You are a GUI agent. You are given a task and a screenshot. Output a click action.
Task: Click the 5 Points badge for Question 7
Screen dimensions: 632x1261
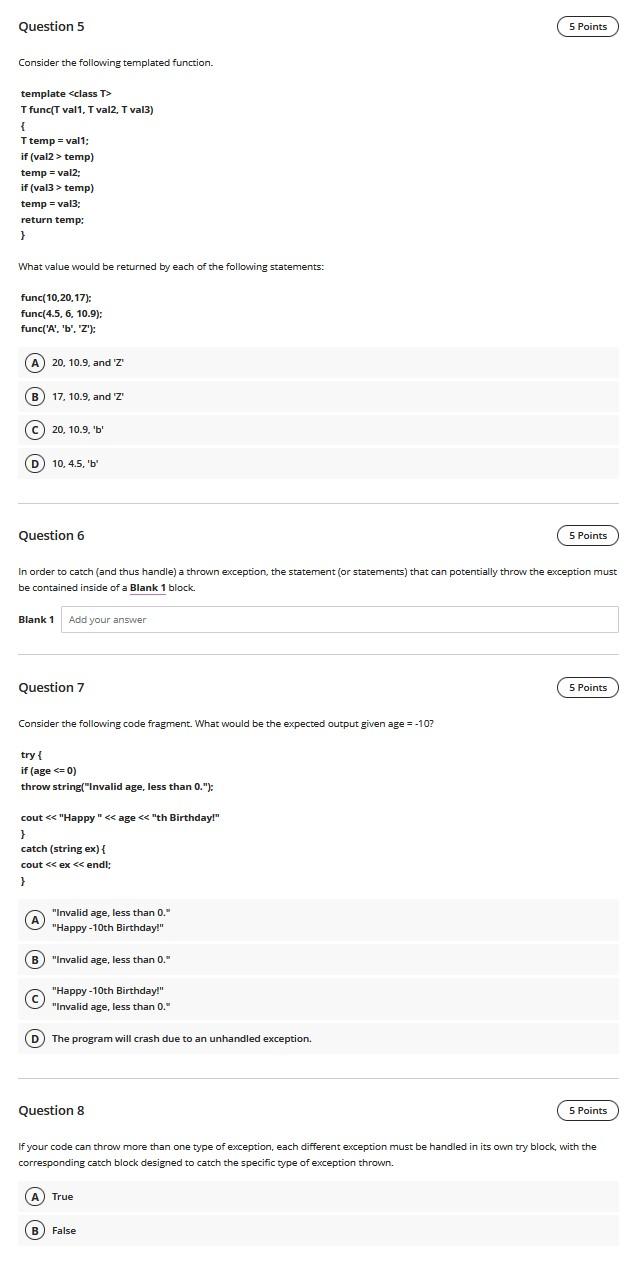[x=587, y=687]
